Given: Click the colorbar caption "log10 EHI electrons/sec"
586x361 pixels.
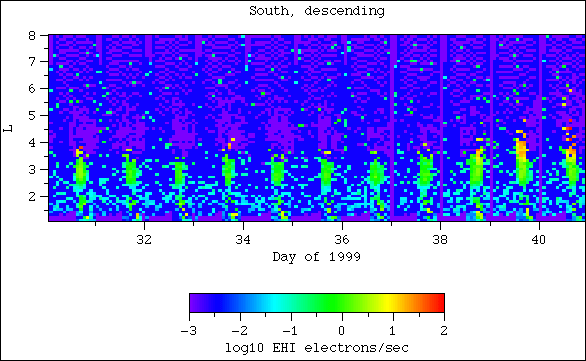Looking at the screenshot, I should [x=317, y=348].
